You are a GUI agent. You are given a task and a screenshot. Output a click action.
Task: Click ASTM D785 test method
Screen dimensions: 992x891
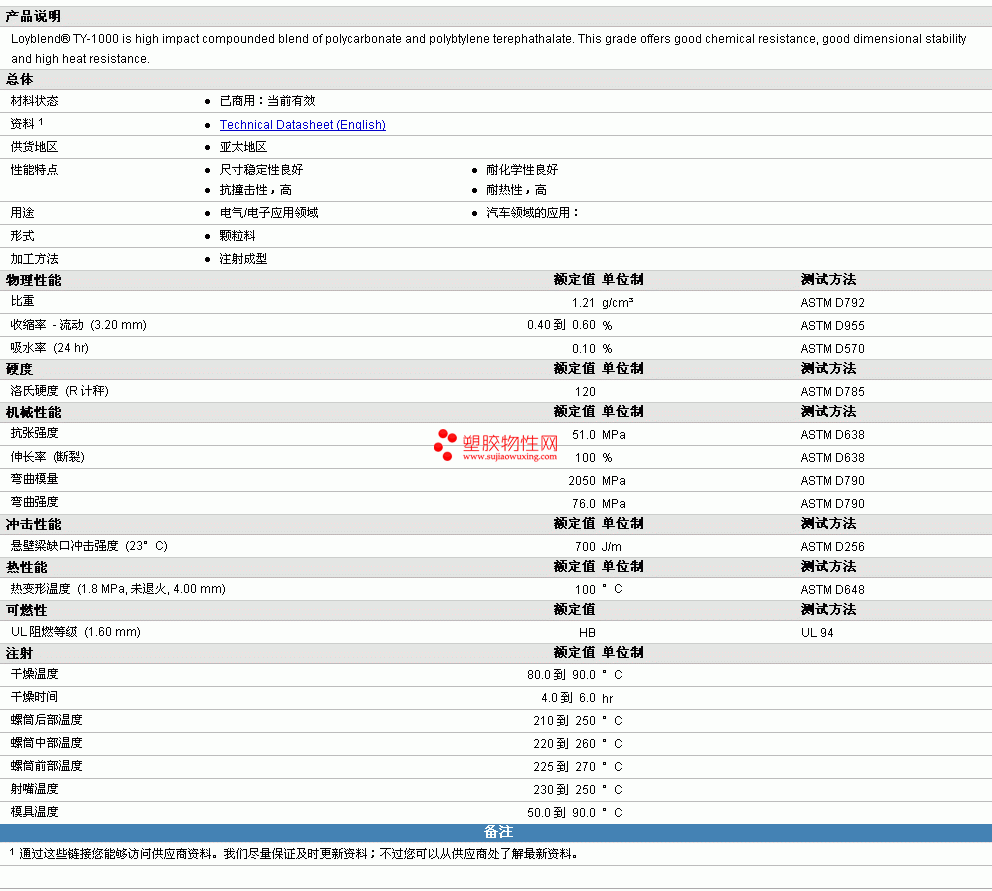tap(832, 392)
